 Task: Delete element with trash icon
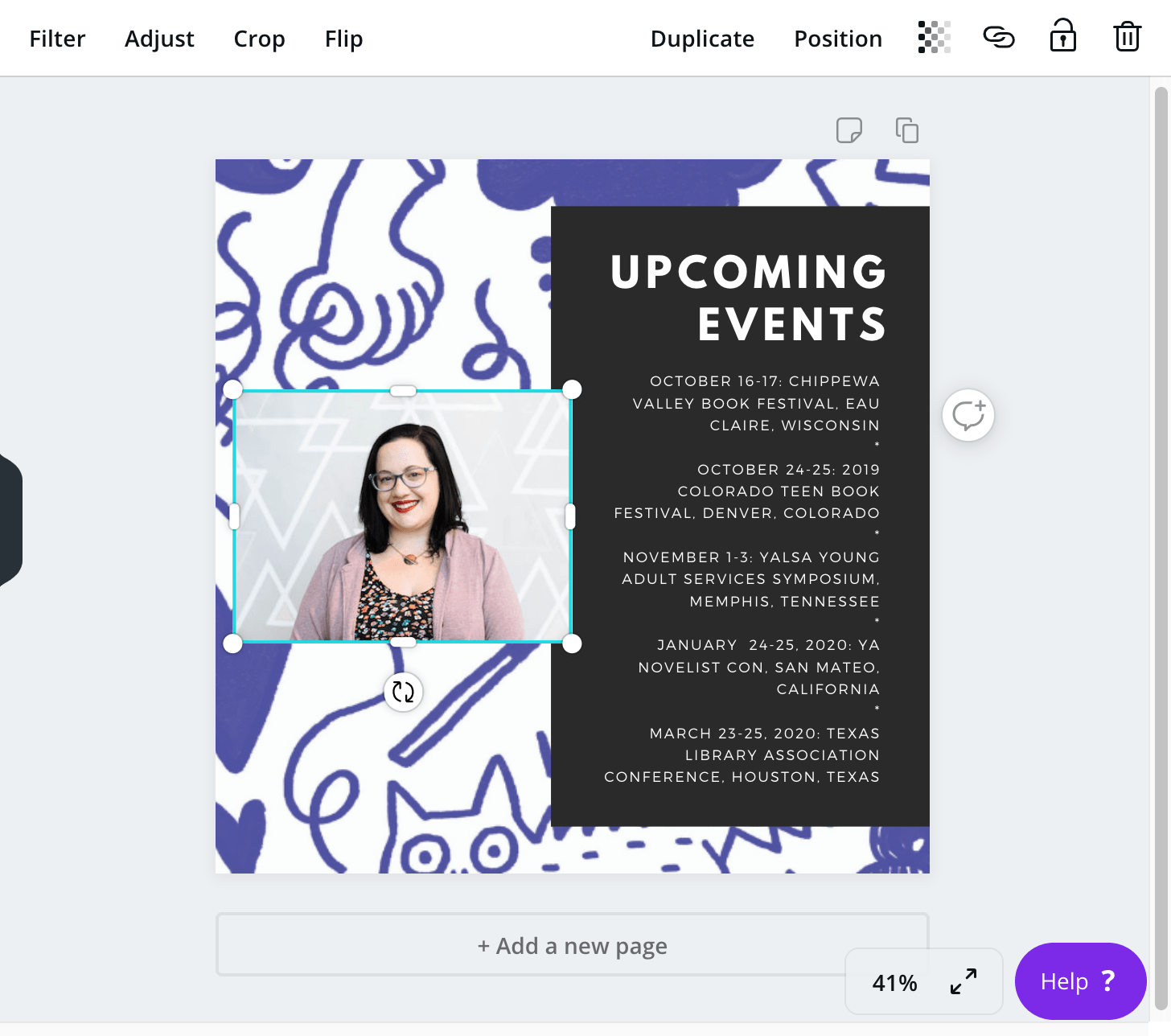click(x=1128, y=37)
